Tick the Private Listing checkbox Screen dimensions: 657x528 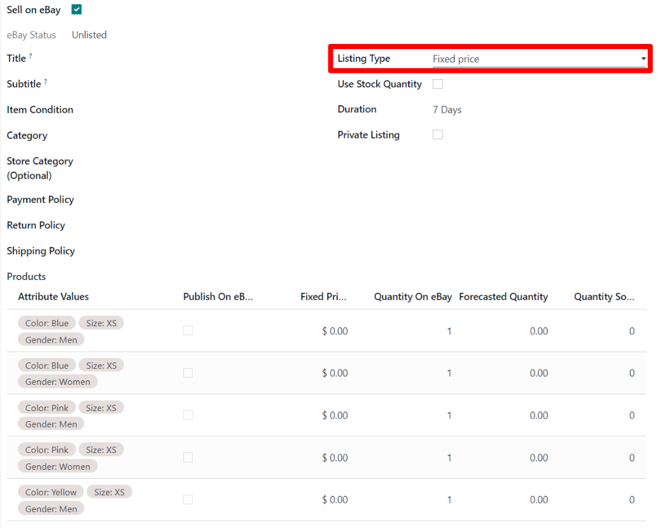click(437, 135)
